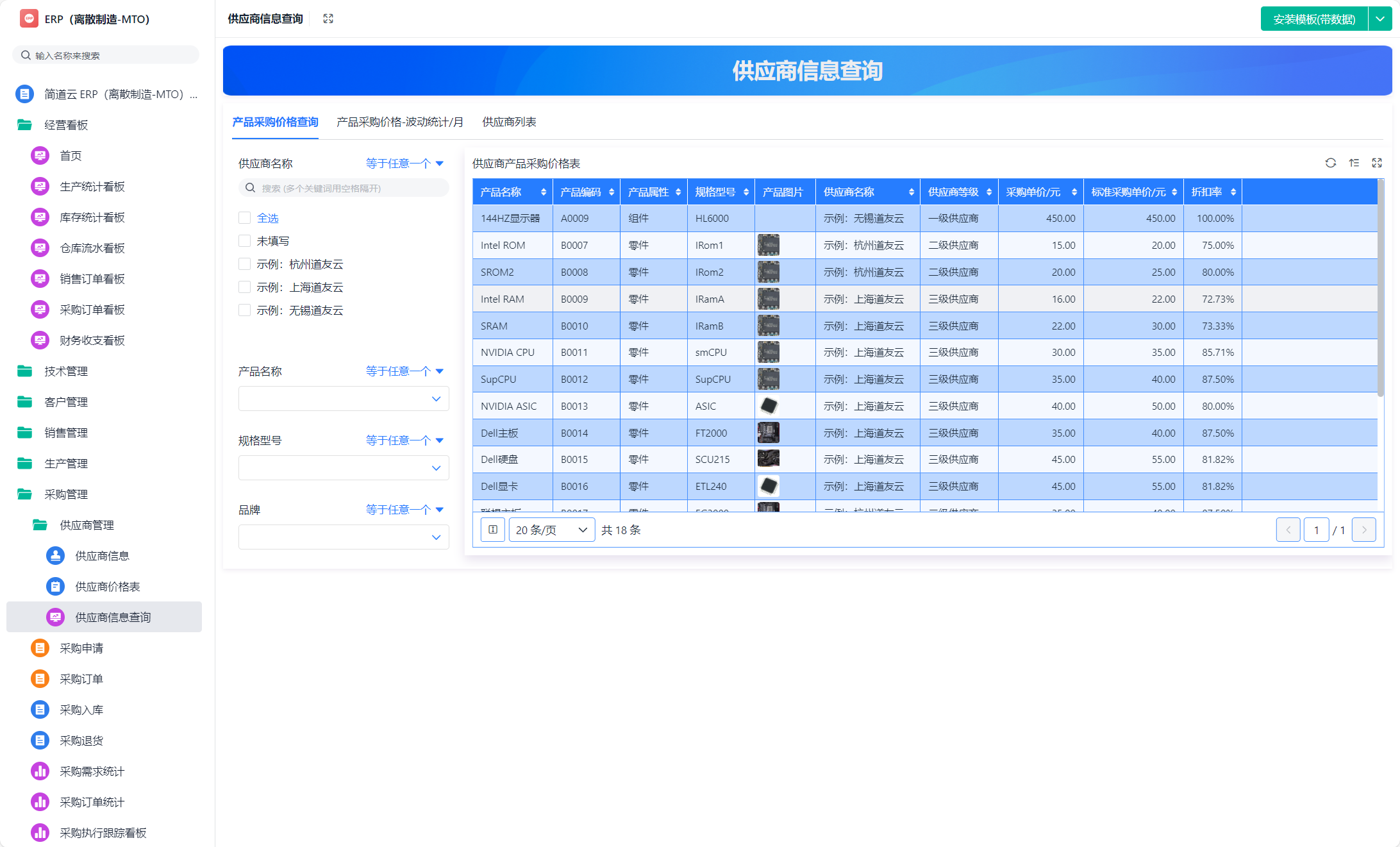Viewport: 1400px width, 847px height.
Task: Open the 产品名称 filter dropdown
Action: (x=344, y=398)
